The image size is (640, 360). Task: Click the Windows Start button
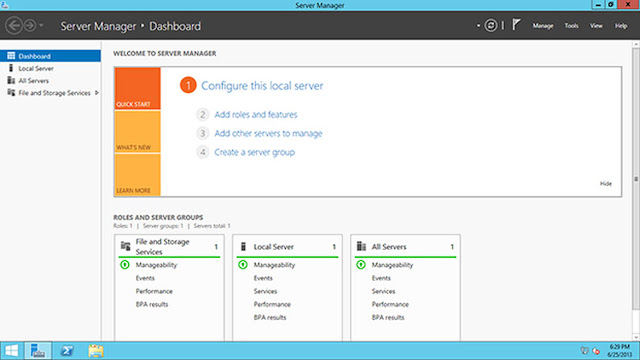pos(11,351)
